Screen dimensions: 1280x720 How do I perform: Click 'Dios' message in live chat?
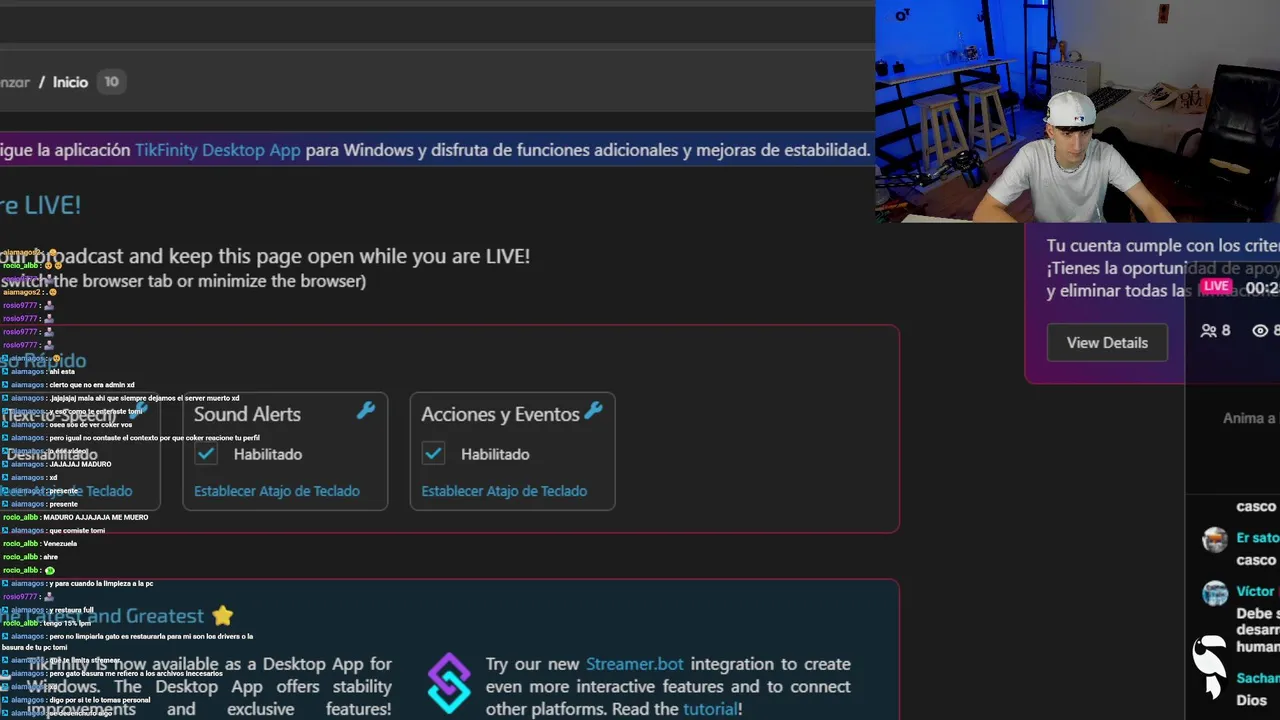pos(1251,700)
